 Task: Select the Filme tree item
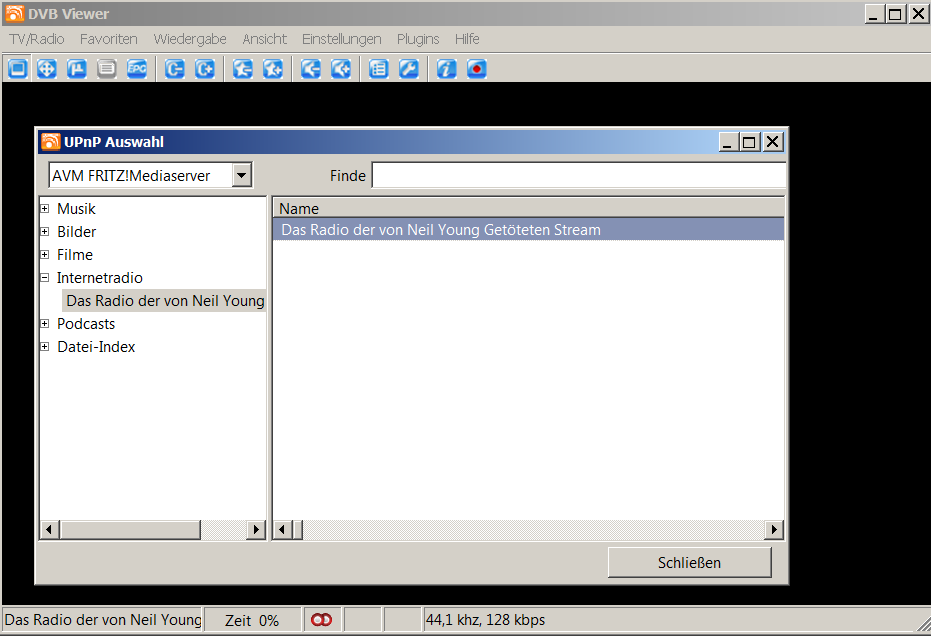[75, 255]
